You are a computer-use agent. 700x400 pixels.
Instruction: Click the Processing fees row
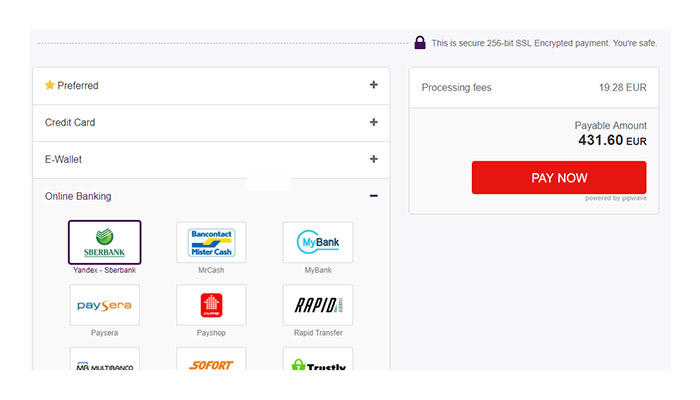pyautogui.click(x=533, y=88)
